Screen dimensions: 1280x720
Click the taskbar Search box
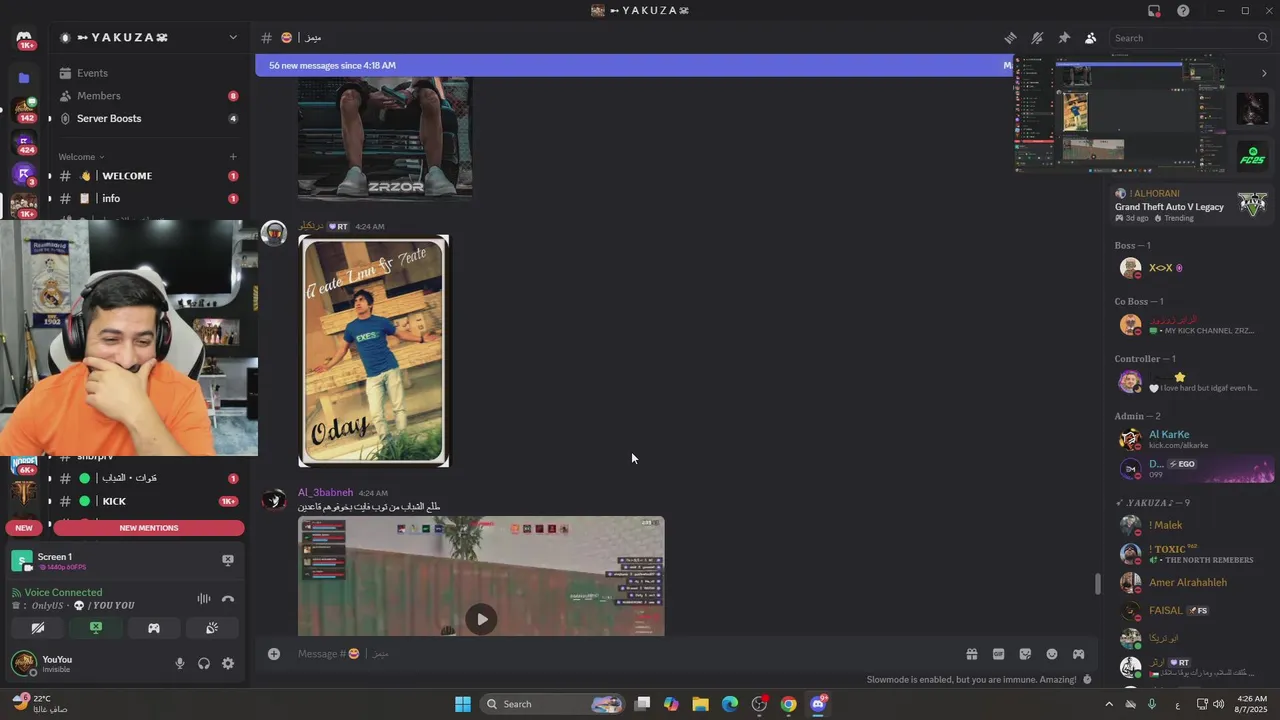[552, 704]
